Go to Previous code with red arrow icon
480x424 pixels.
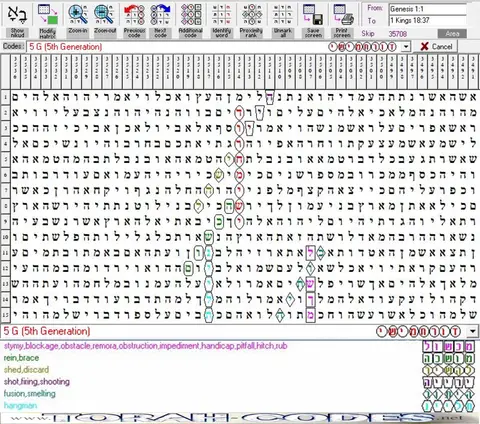[x=134, y=14]
